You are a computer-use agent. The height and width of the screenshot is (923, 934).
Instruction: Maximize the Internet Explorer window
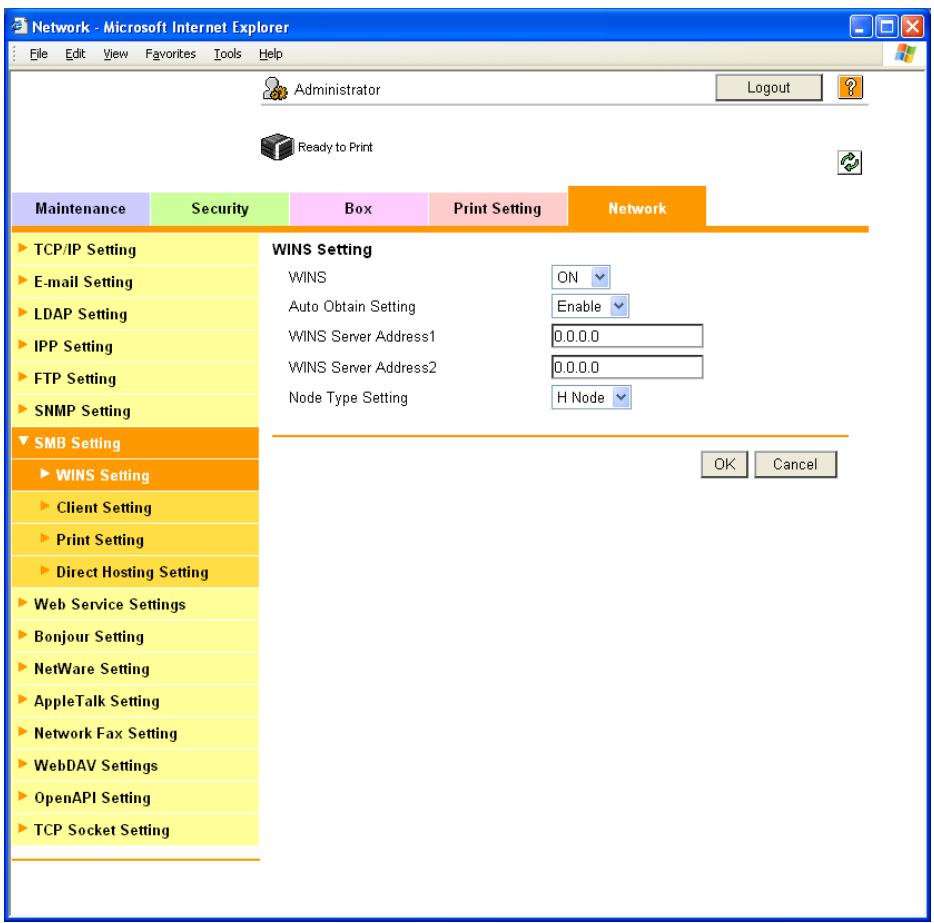pos(886,27)
